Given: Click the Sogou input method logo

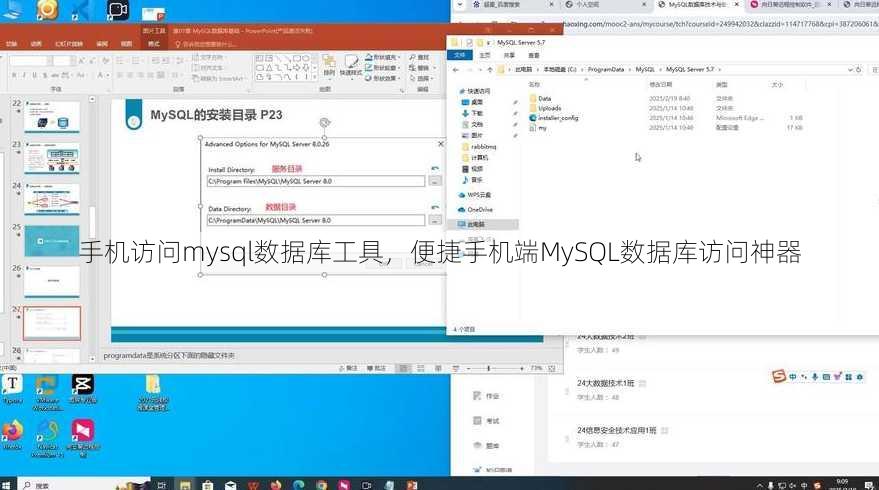Looking at the screenshot, I should (x=778, y=376).
